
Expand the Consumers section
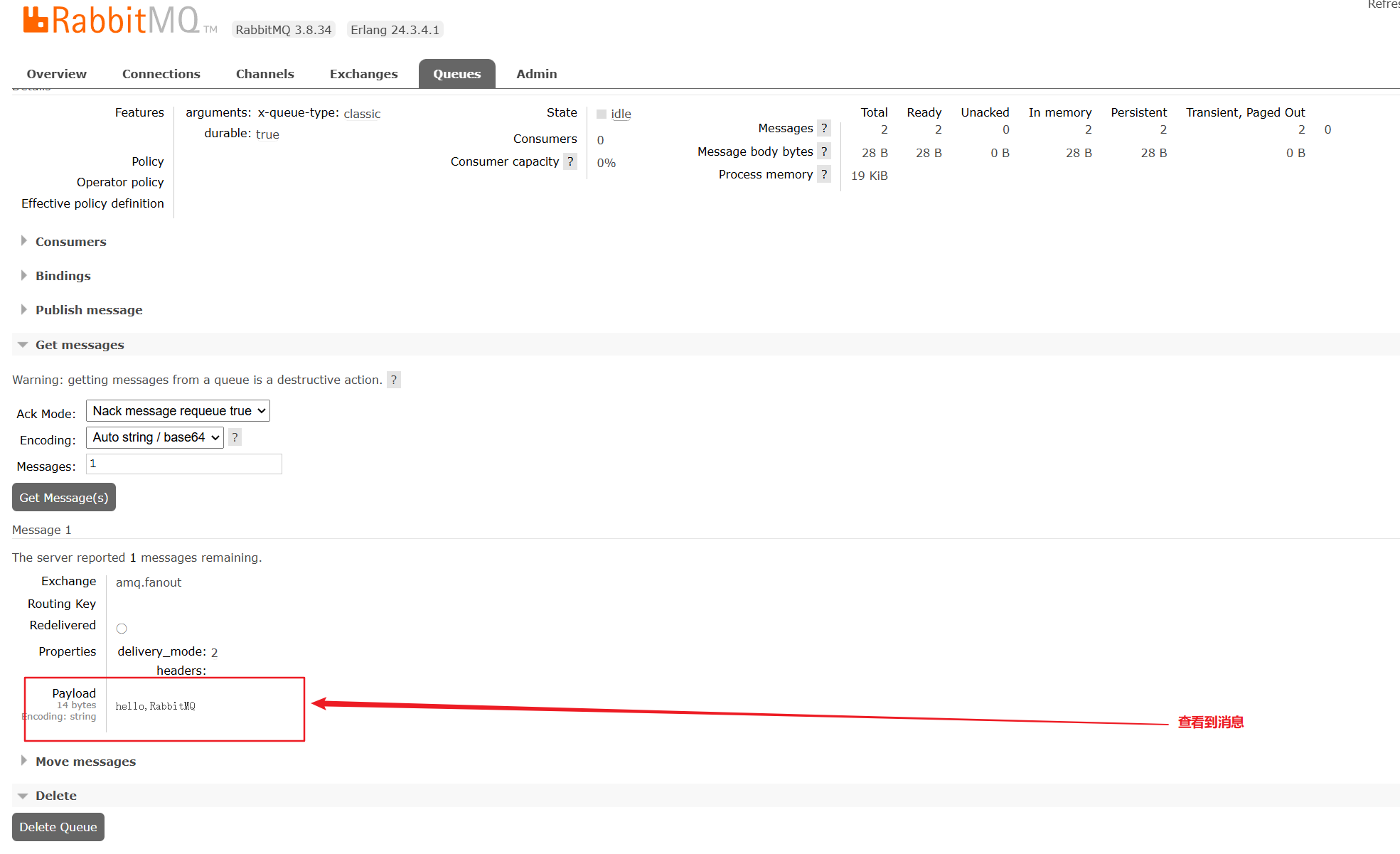coord(70,242)
